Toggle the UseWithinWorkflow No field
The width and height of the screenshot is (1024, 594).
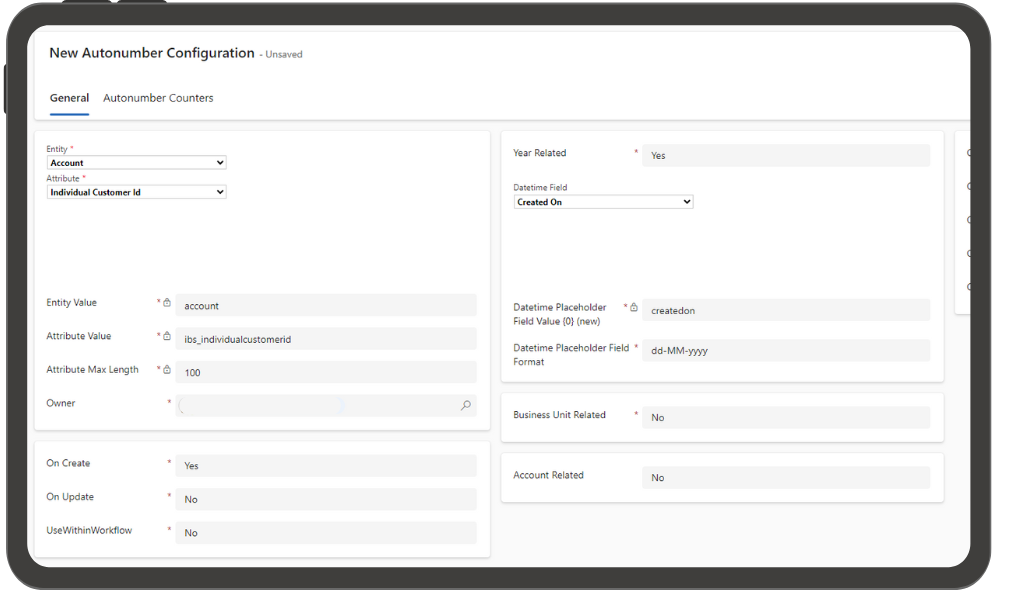pos(326,533)
